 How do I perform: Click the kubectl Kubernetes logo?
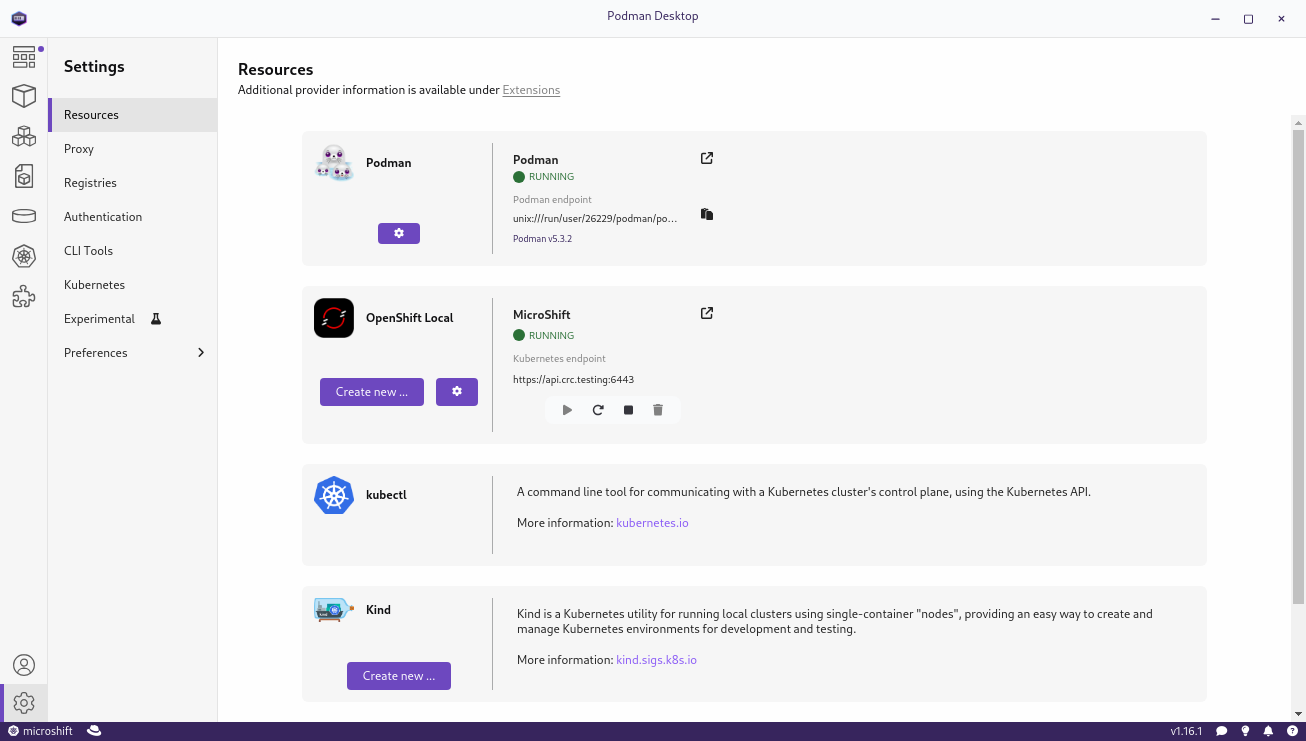coord(334,495)
